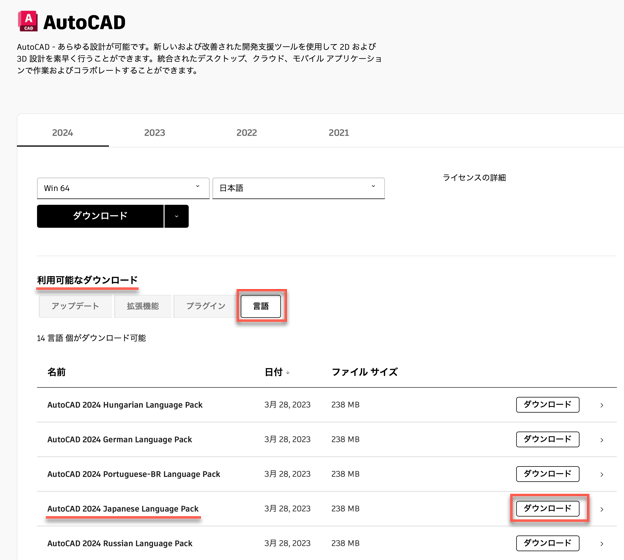Click the date of the Hungarian pack row
This screenshot has height=560, width=624.
click(287, 405)
